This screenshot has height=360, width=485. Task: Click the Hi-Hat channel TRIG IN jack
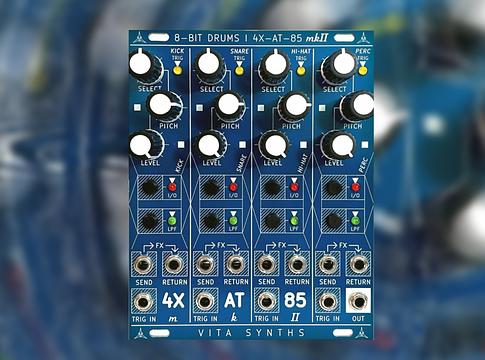point(266,302)
